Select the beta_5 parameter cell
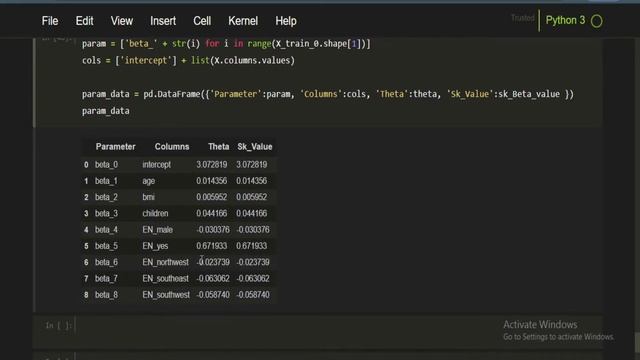The height and width of the screenshot is (360, 640). tap(107, 246)
